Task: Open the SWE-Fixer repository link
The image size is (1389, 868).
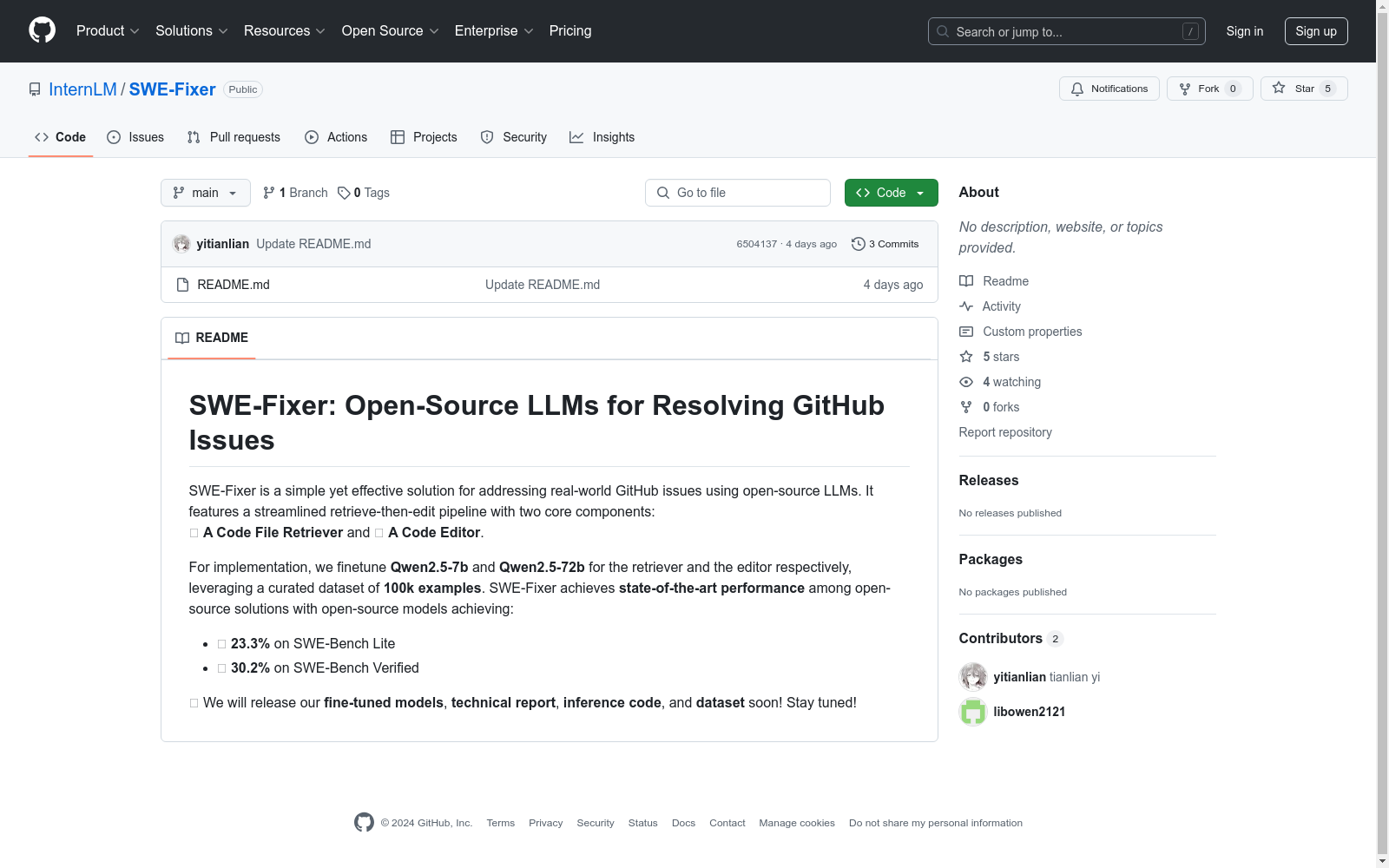Action: [x=172, y=89]
